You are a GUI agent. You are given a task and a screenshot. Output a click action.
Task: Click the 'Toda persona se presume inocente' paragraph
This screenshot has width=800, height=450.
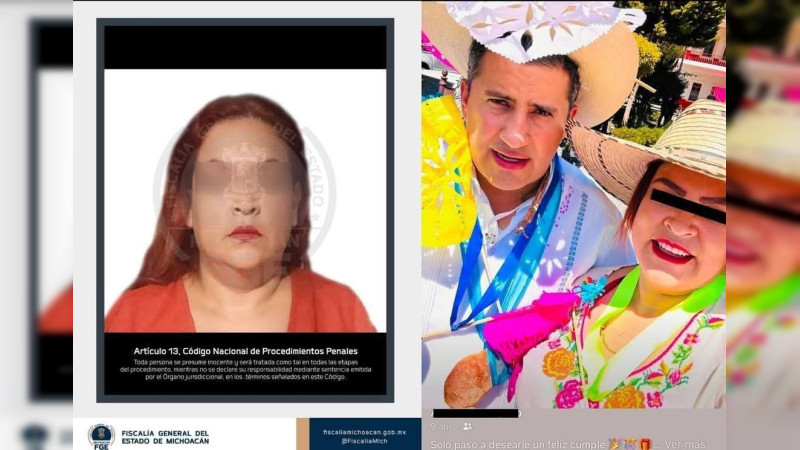245,369
